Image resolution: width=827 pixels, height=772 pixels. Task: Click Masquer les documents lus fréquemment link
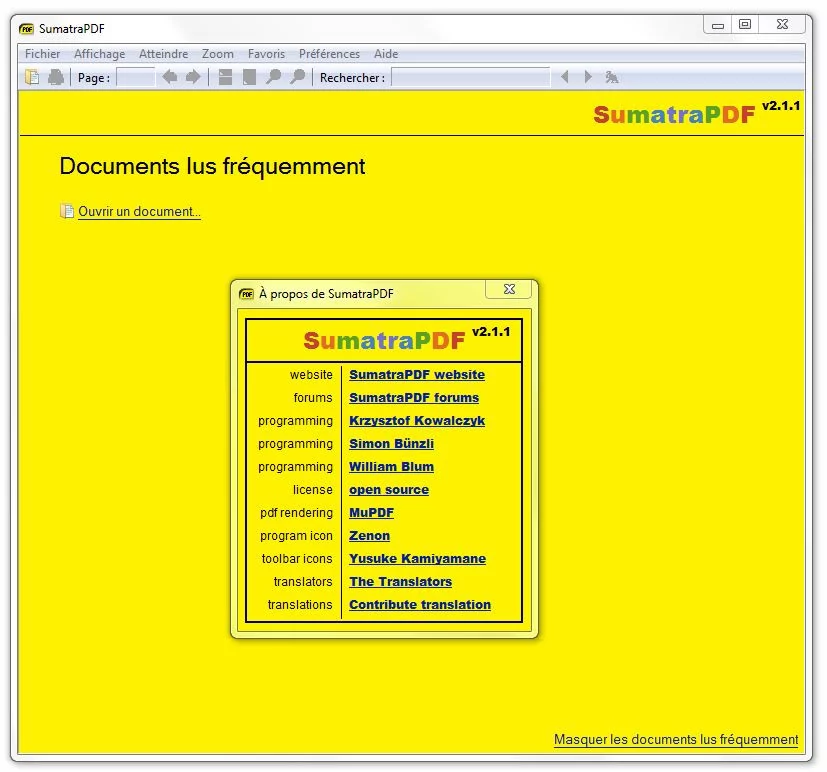676,739
